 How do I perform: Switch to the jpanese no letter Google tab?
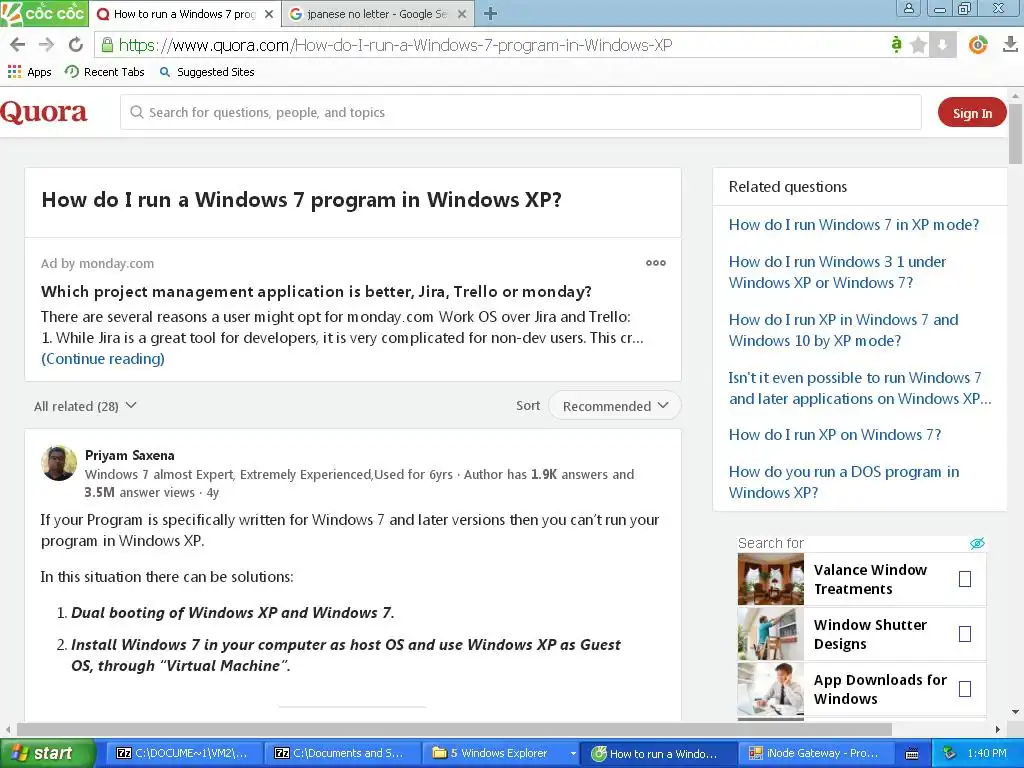coord(377,14)
